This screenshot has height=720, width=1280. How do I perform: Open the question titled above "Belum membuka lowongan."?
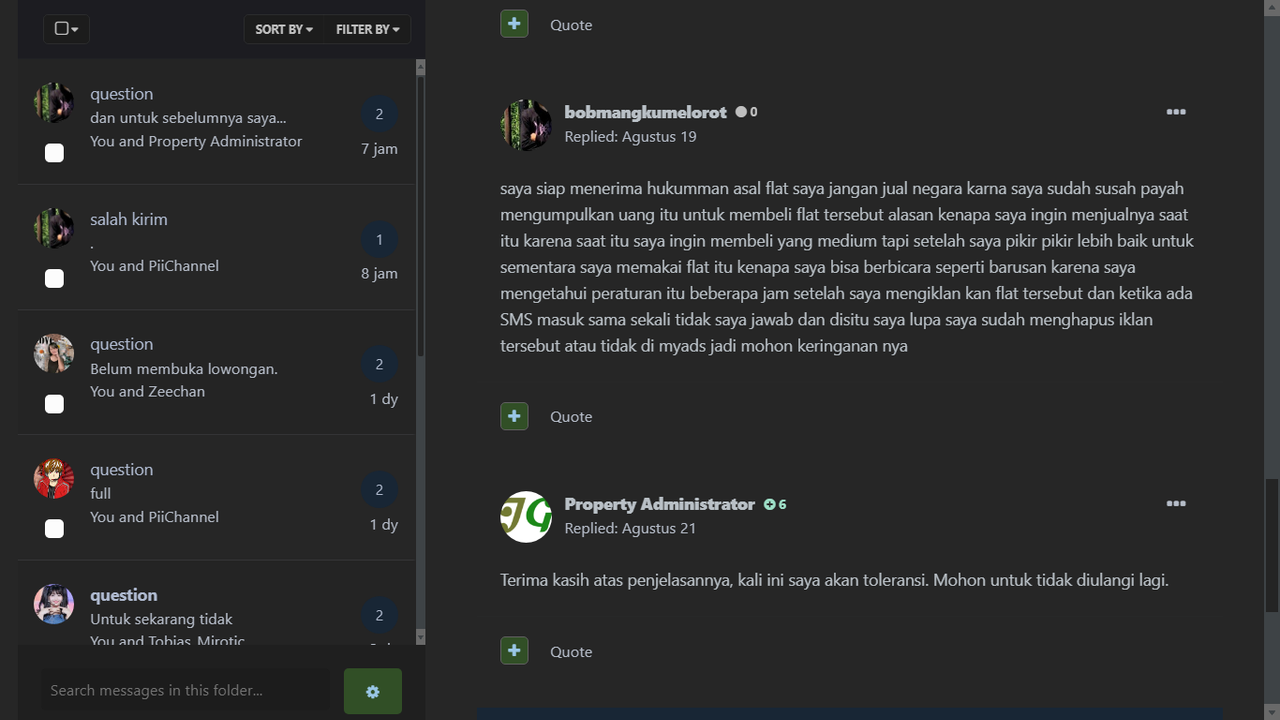[x=121, y=344]
